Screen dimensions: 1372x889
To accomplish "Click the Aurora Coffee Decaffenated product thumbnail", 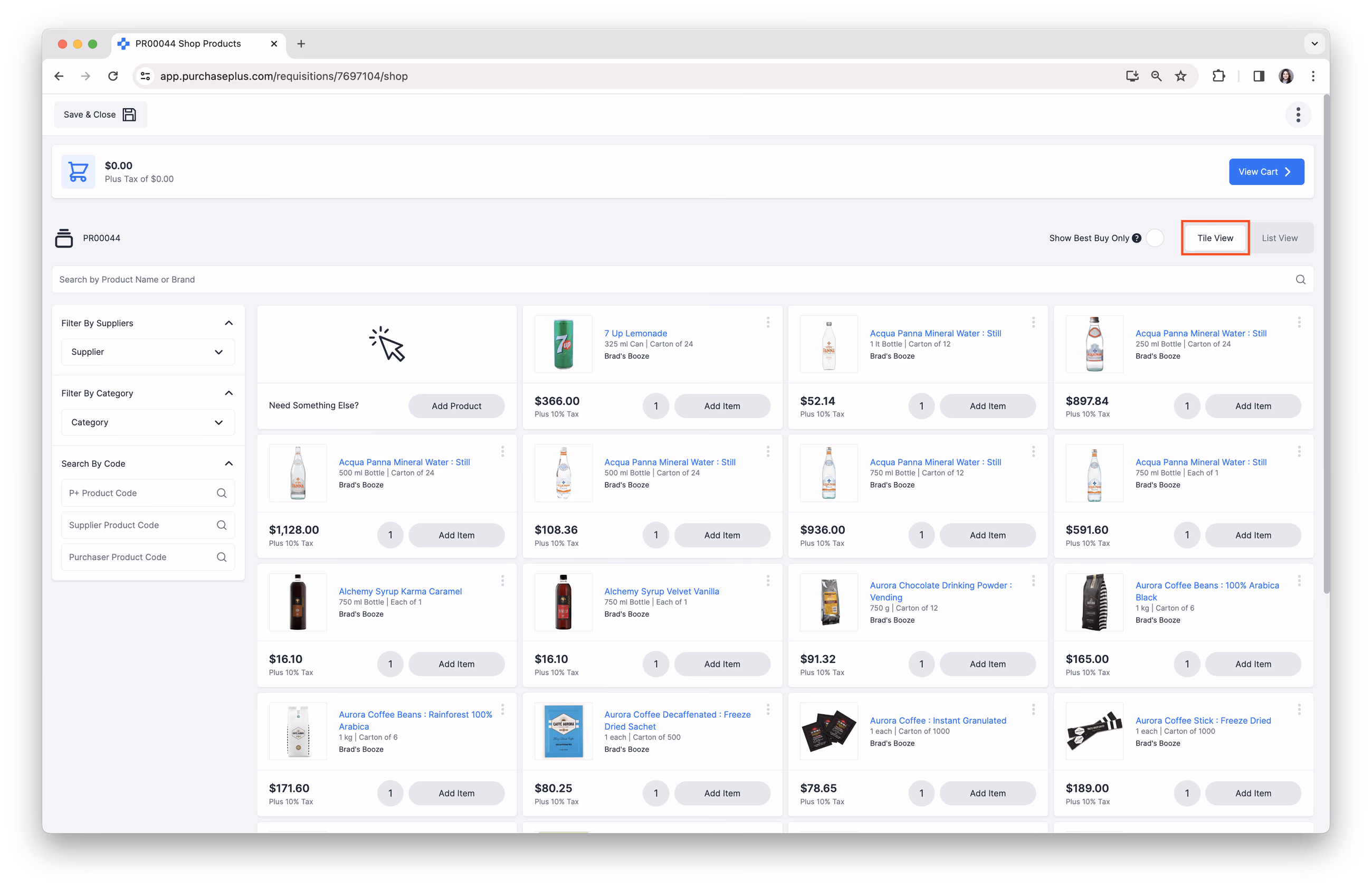I will (x=563, y=732).
